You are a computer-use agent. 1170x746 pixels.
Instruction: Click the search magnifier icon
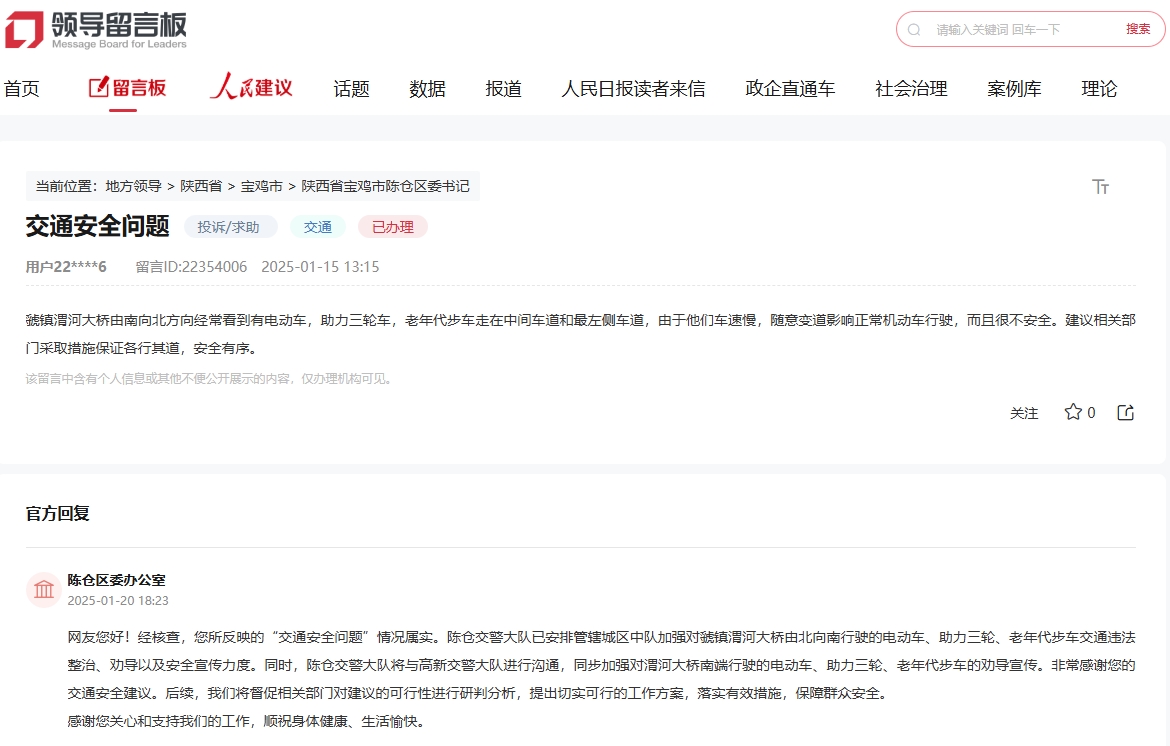coord(914,30)
